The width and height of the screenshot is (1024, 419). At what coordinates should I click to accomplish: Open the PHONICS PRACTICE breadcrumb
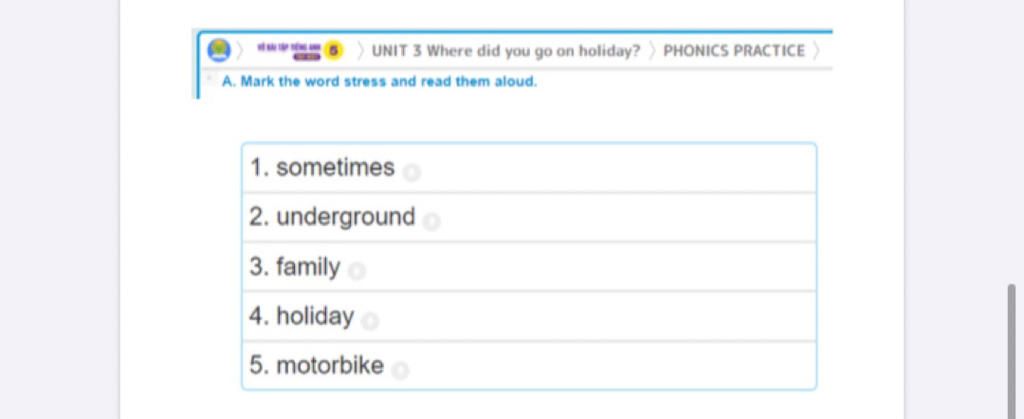coord(734,51)
